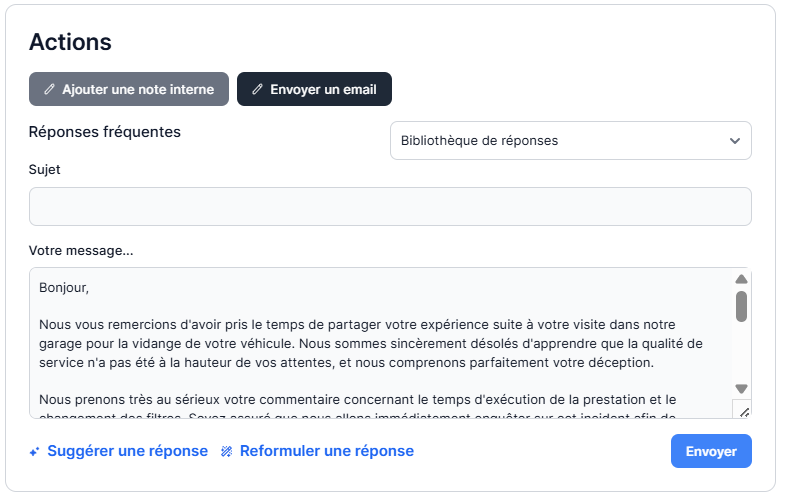Screen dimensions: 785x498
Task: Click the "Sujet" field label
Action: 45,170
